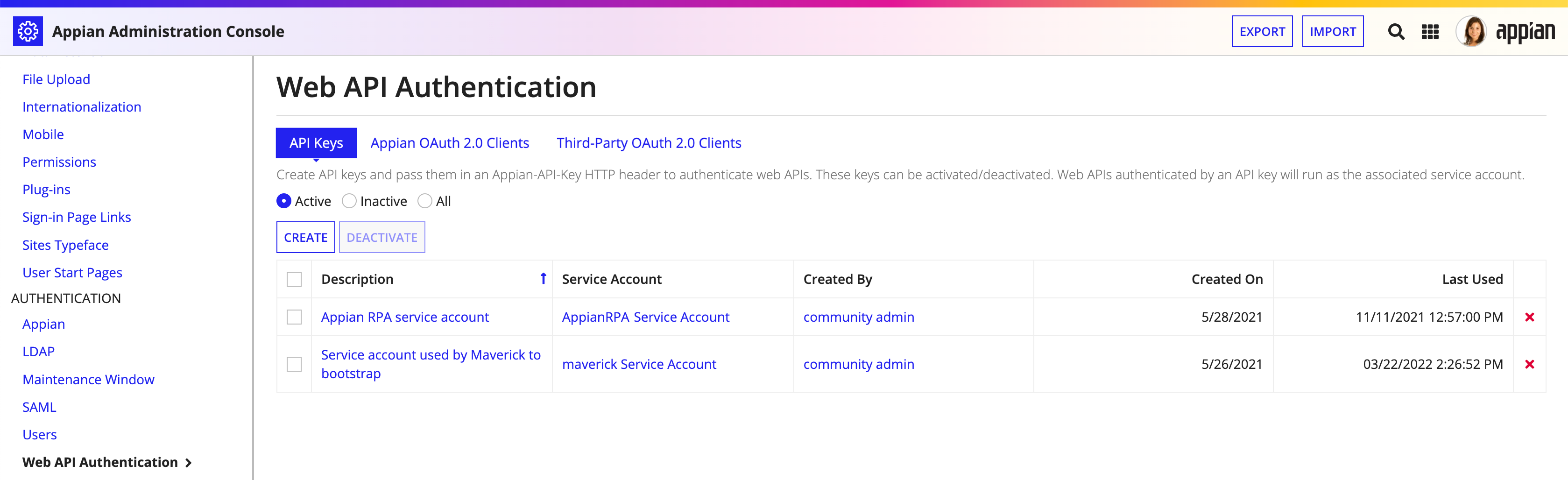
Task: Open Appian OAuth 2.0 Clients tab
Action: tap(450, 143)
